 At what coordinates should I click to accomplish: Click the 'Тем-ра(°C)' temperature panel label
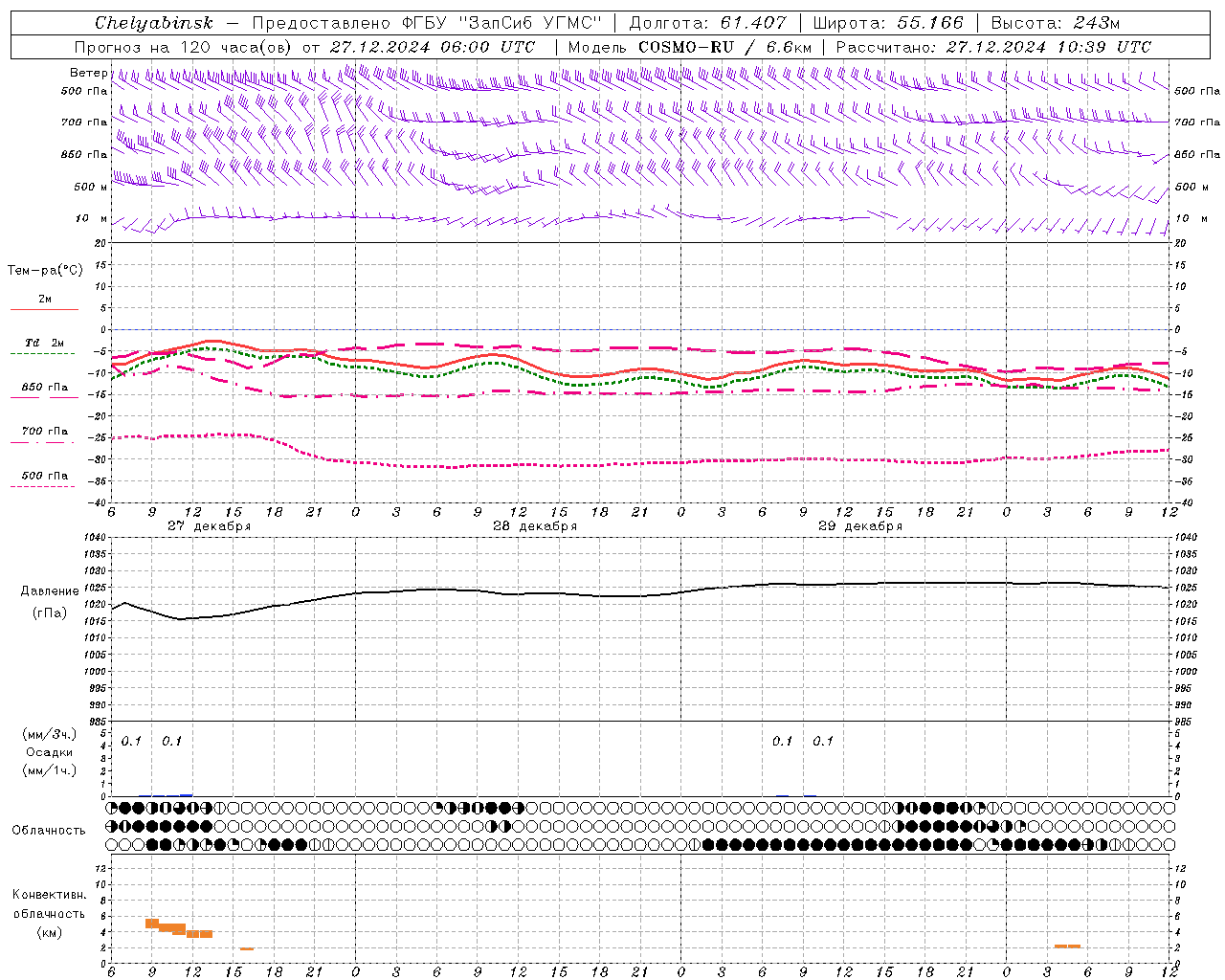(45, 271)
